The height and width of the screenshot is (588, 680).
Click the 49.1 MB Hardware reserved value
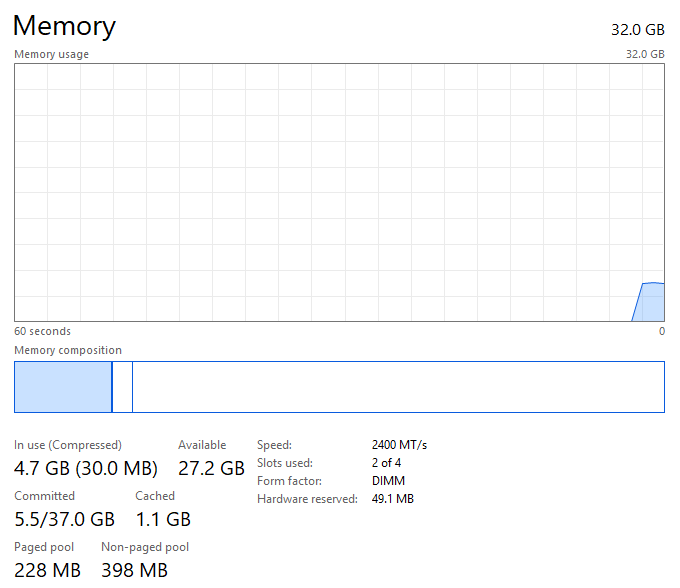click(x=393, y=499)
